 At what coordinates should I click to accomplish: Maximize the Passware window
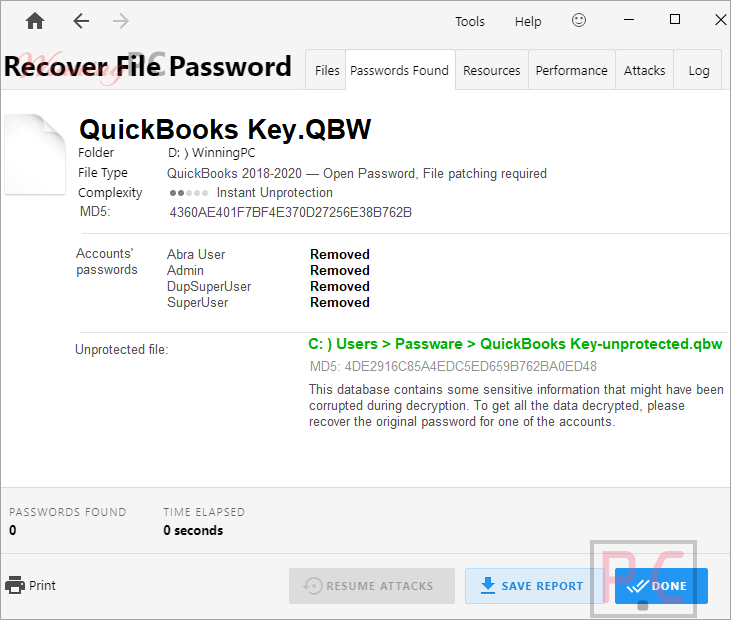[x=675, y=20]
